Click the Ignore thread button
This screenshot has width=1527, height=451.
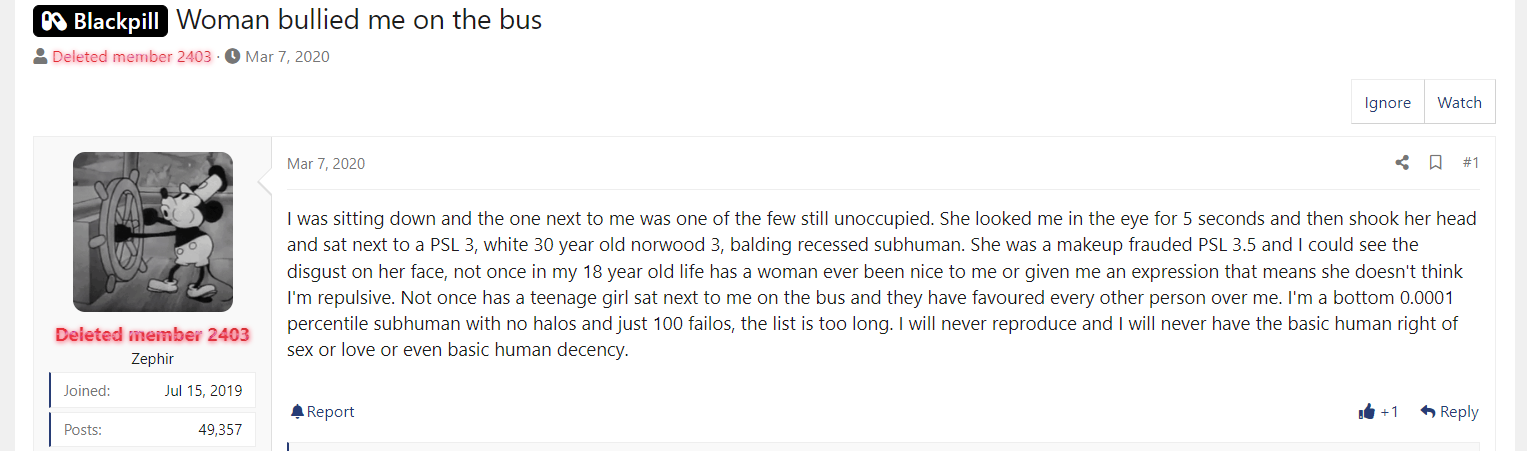(x=1387, y=102)
